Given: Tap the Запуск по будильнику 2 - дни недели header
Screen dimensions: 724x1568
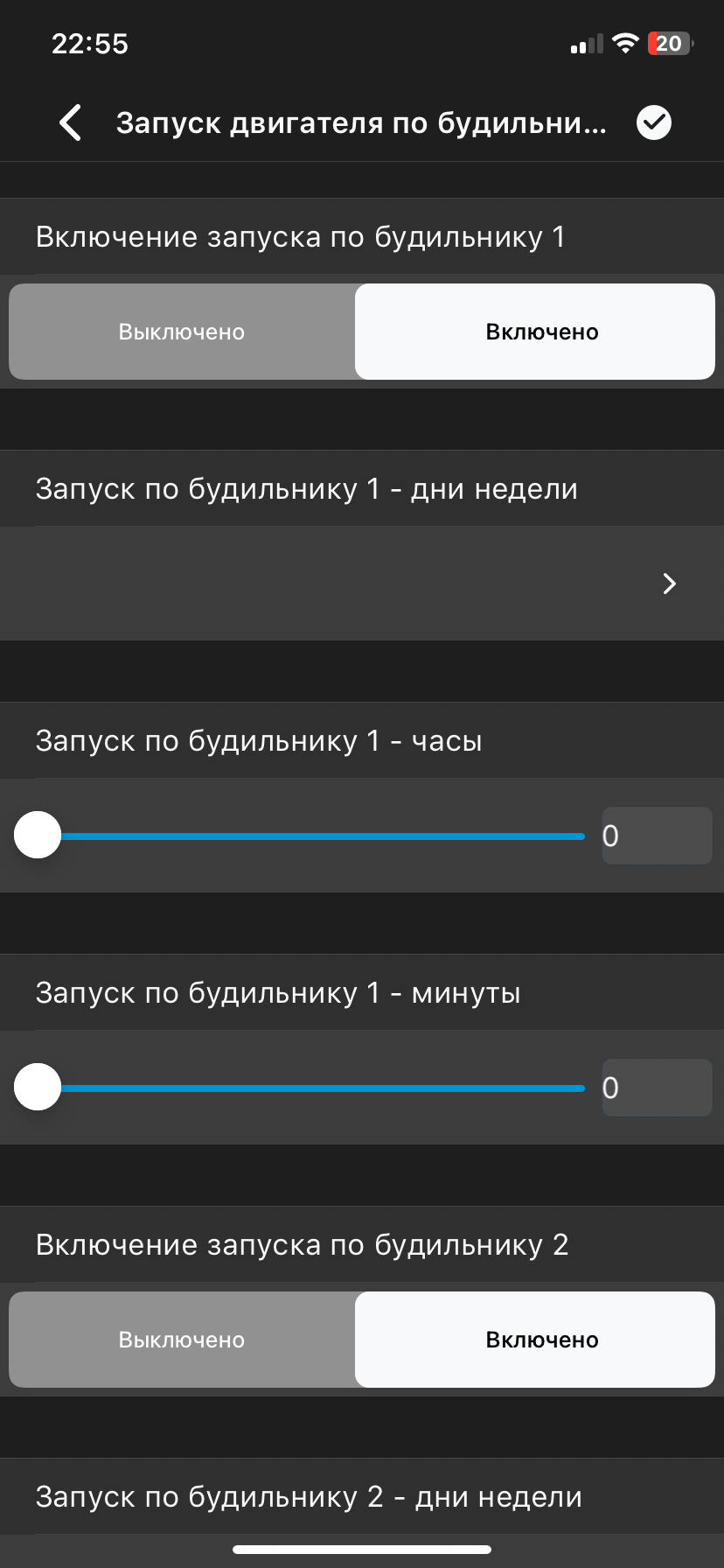Looking at the screenshot, I should (x=309, y=1497).
